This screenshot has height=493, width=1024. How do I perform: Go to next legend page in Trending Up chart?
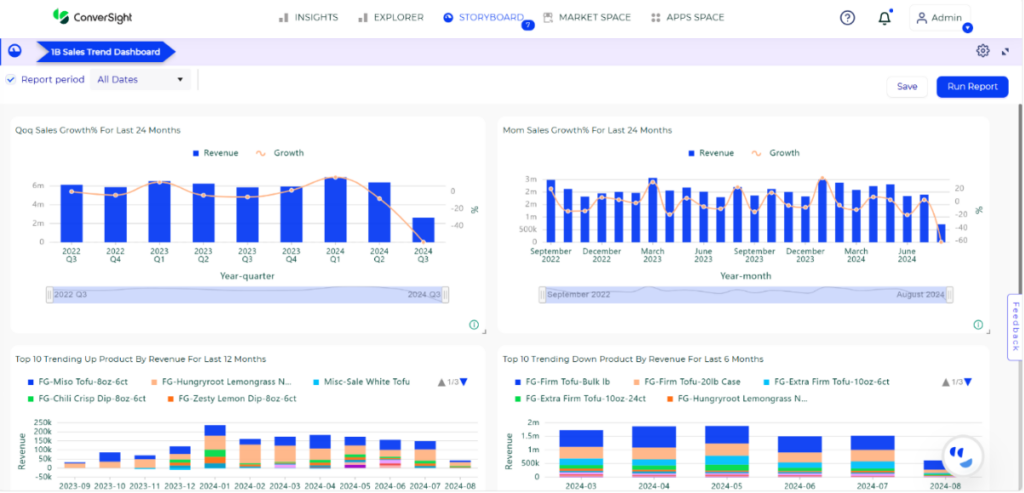click(x=463, y=382)
